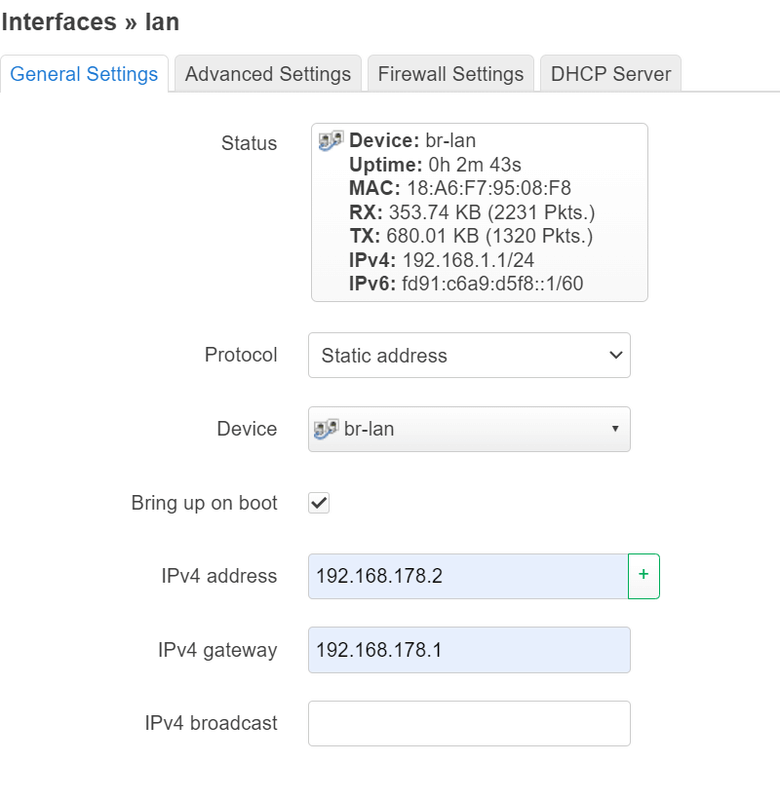Click the empty IPv4 broadcast field

click(x=469, y=723)
